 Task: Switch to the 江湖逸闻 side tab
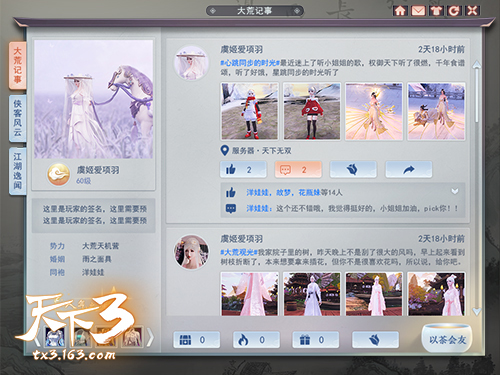pyautogui.click(x=17, y=171)
